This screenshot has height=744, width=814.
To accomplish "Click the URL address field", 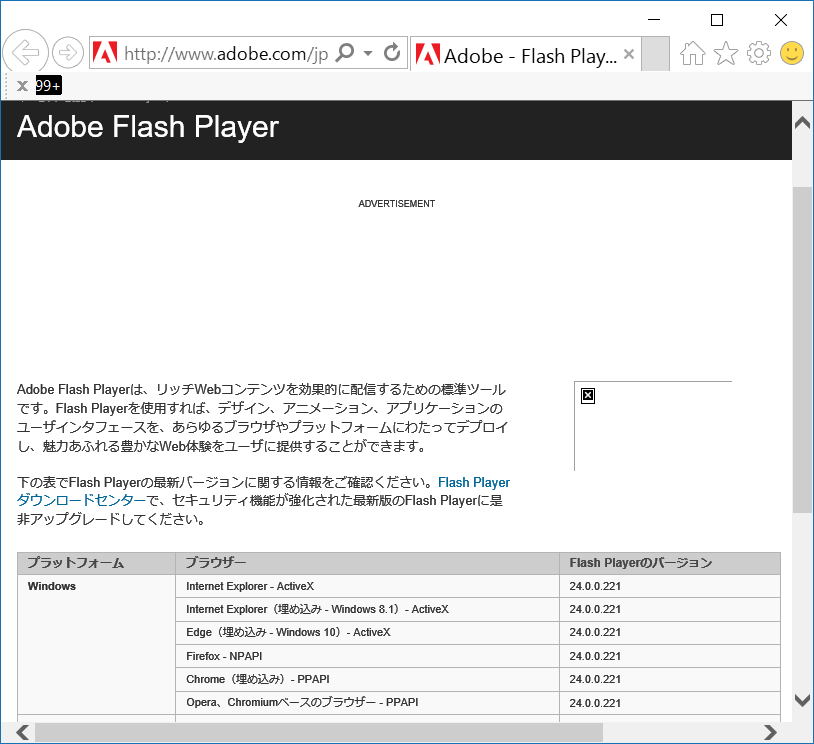I will (x=226, y=53).
